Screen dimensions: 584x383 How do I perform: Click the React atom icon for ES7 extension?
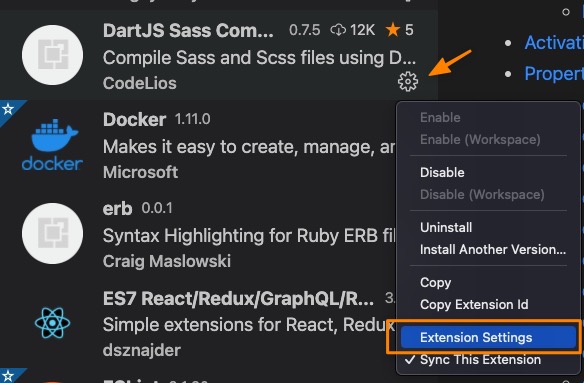[x=53, y=323]
